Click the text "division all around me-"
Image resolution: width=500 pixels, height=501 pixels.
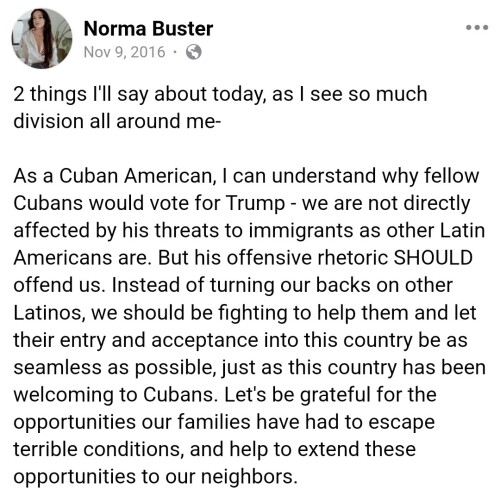pyautogui.click(x=117, y=121)
